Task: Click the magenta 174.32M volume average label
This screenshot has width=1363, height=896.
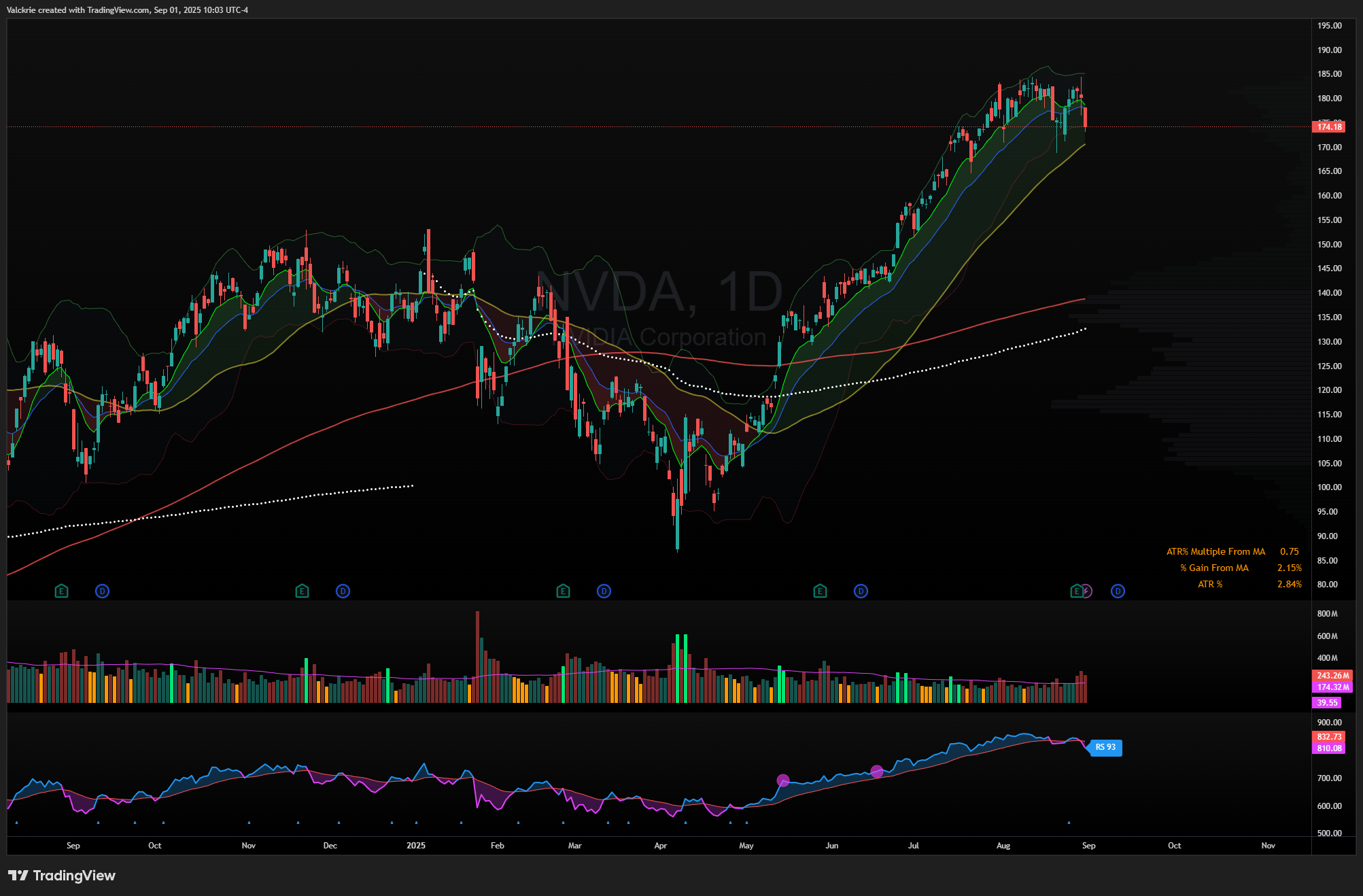Action: tap(1332, 687)
